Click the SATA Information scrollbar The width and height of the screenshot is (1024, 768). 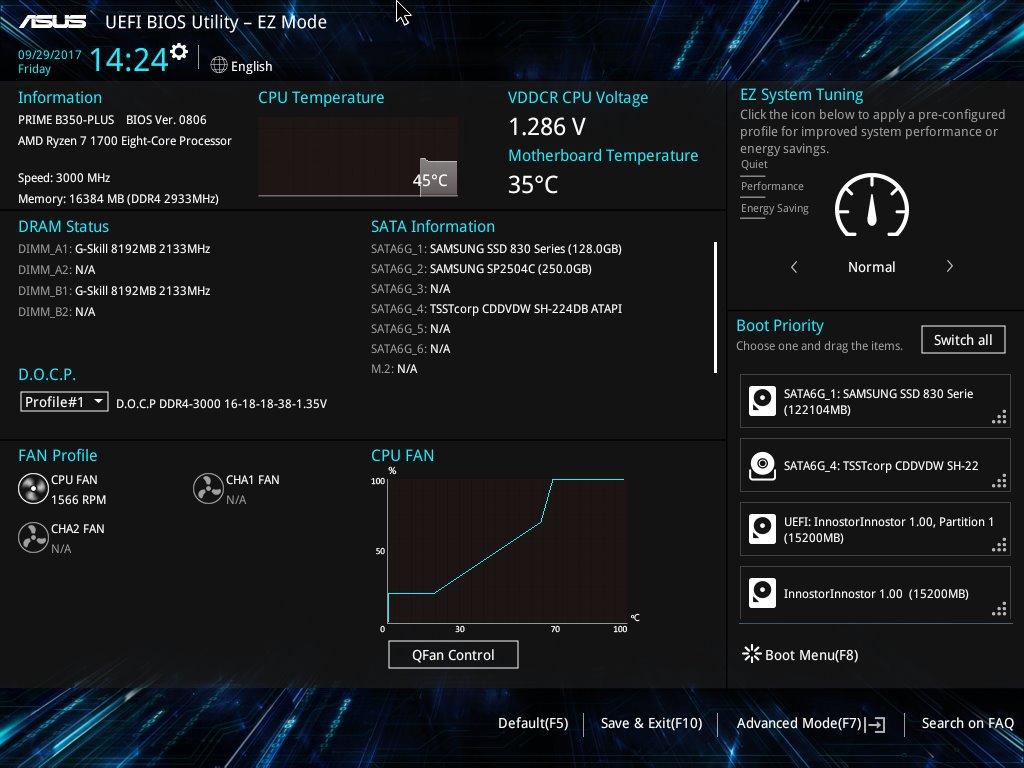716,308
